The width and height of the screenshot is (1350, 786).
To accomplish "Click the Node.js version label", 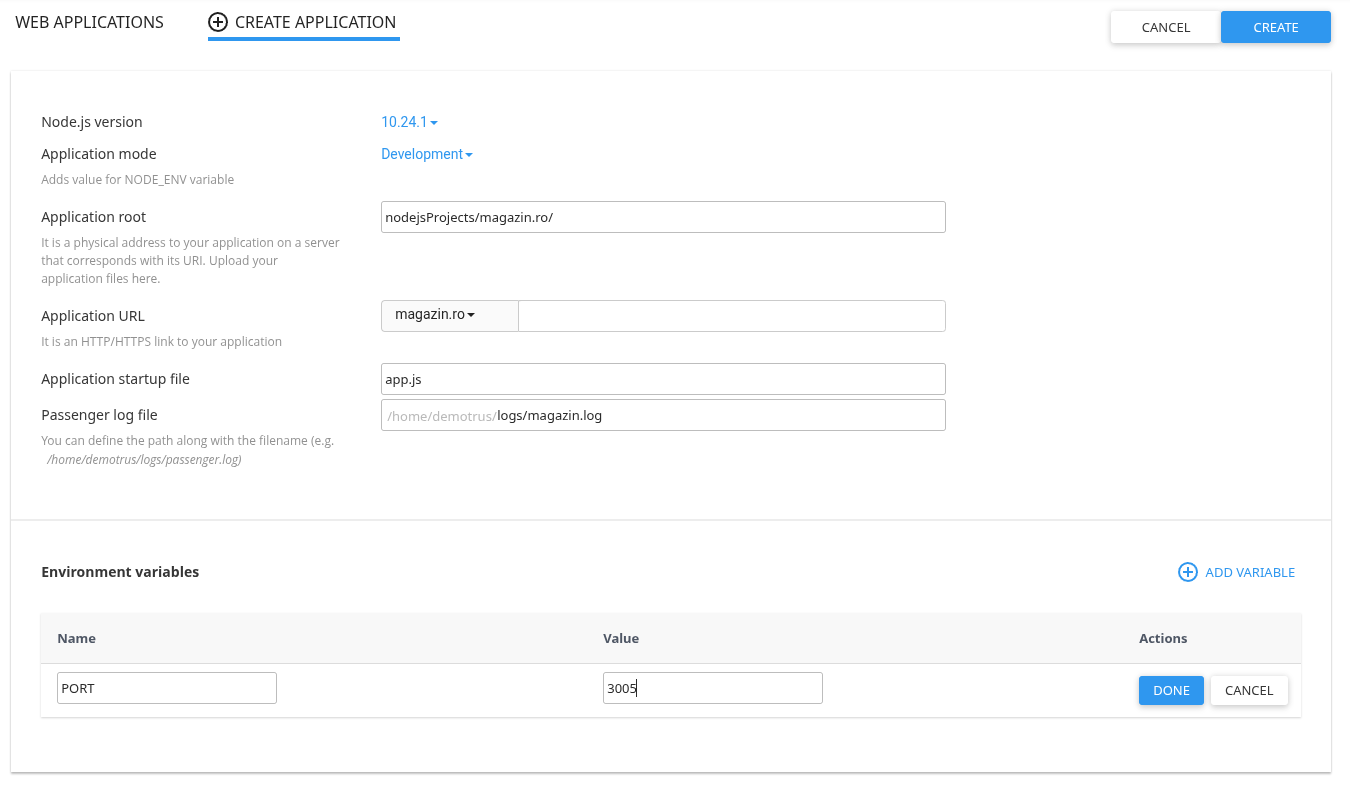I will pyautogui.click(x=92, y=122).
